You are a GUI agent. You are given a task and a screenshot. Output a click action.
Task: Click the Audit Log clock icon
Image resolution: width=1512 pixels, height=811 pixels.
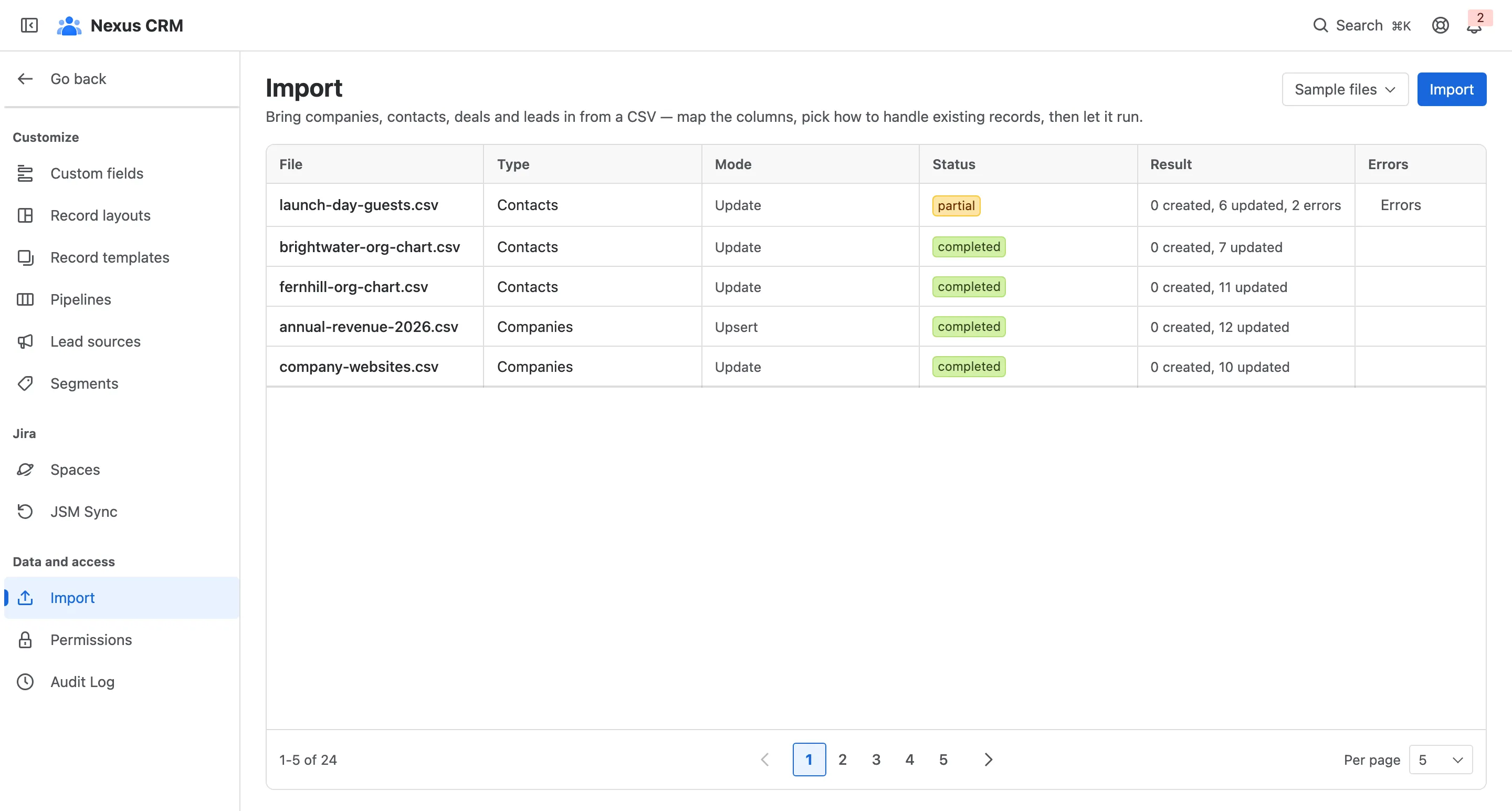[x=25, y=682]
